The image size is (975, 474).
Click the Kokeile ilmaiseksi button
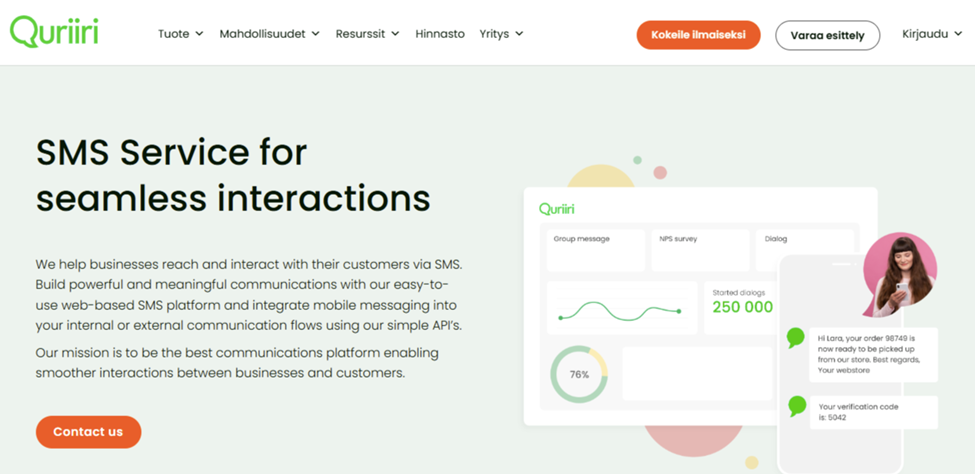698,35
